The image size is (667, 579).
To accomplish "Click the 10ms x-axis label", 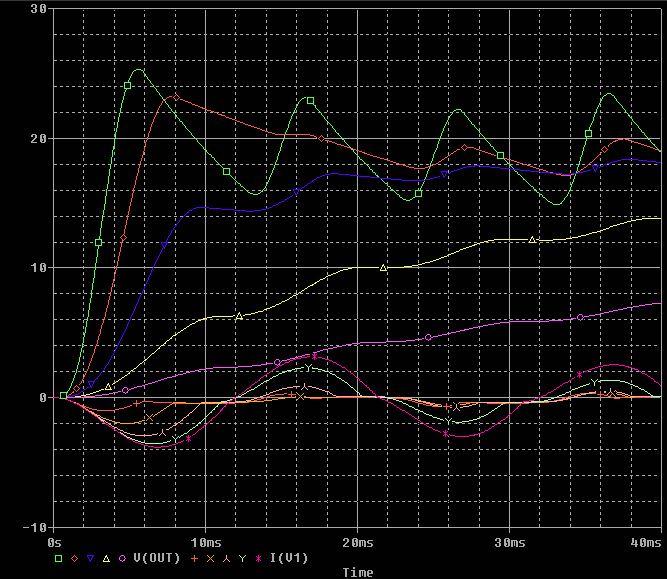I will tap(206, 543).
